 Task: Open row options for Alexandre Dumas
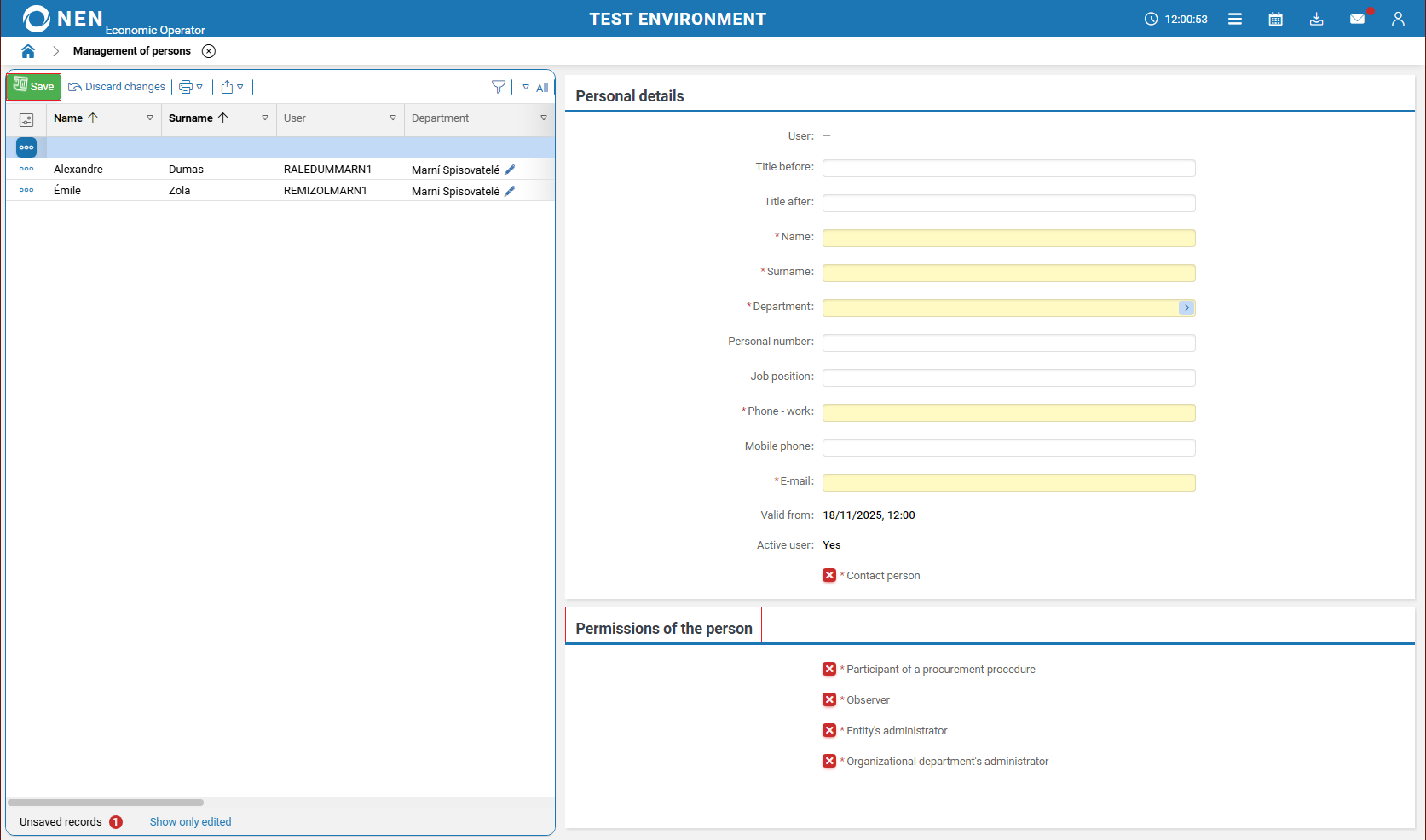click(26, 169)
